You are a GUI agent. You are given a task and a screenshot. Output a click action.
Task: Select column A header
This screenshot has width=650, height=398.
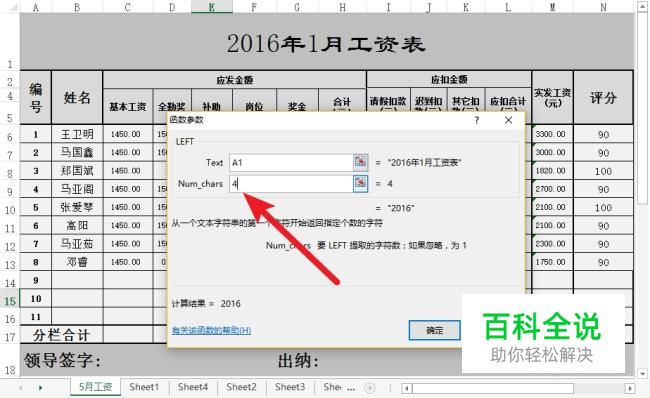(36, 7)
